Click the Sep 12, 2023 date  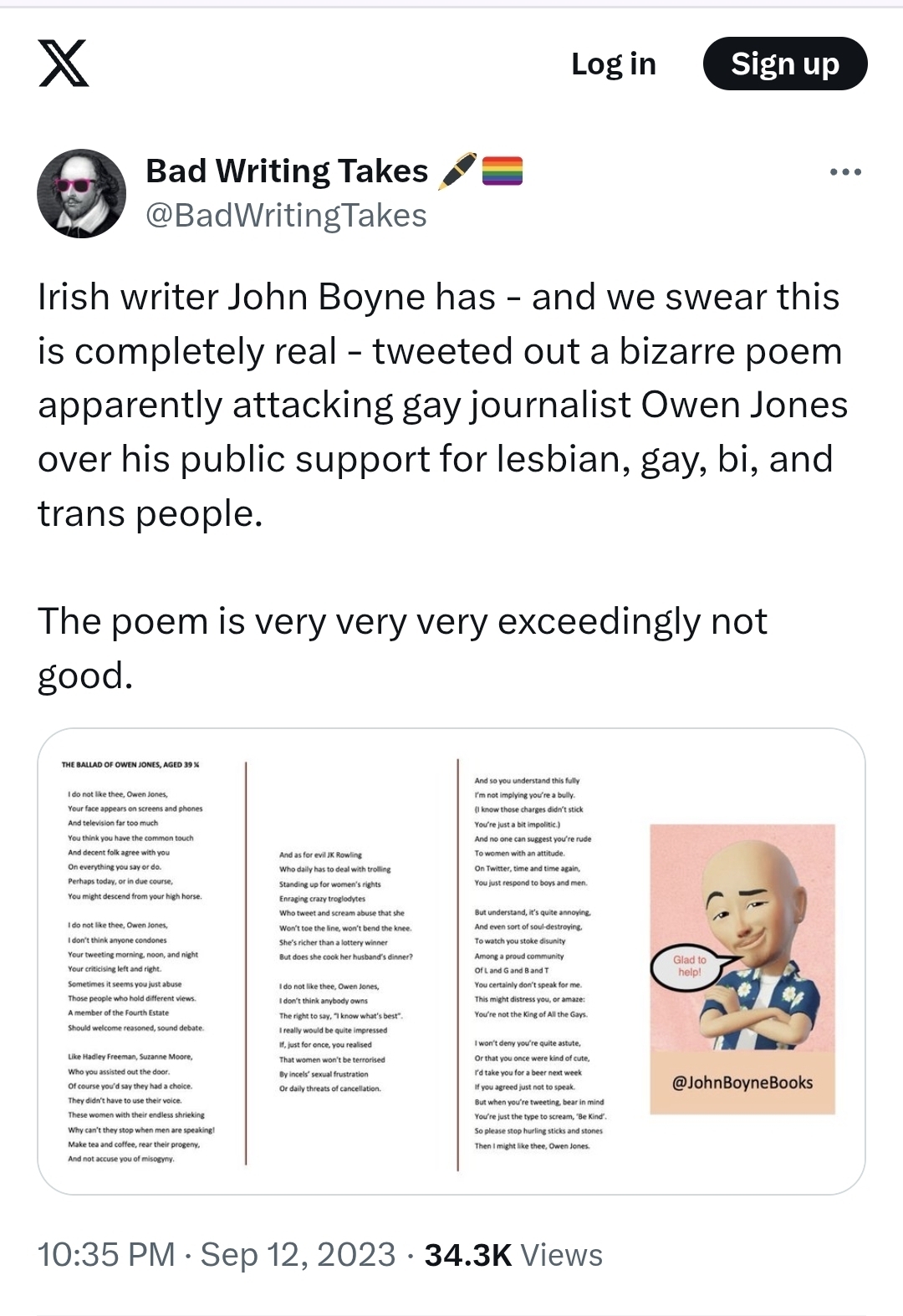tap(298, 1255)
